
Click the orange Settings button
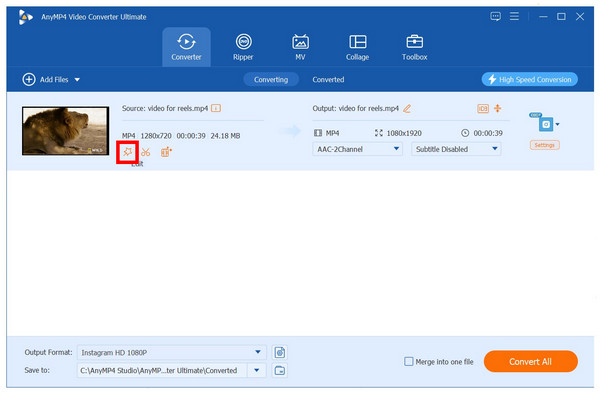pyautogui.click(x=545, y=145)
